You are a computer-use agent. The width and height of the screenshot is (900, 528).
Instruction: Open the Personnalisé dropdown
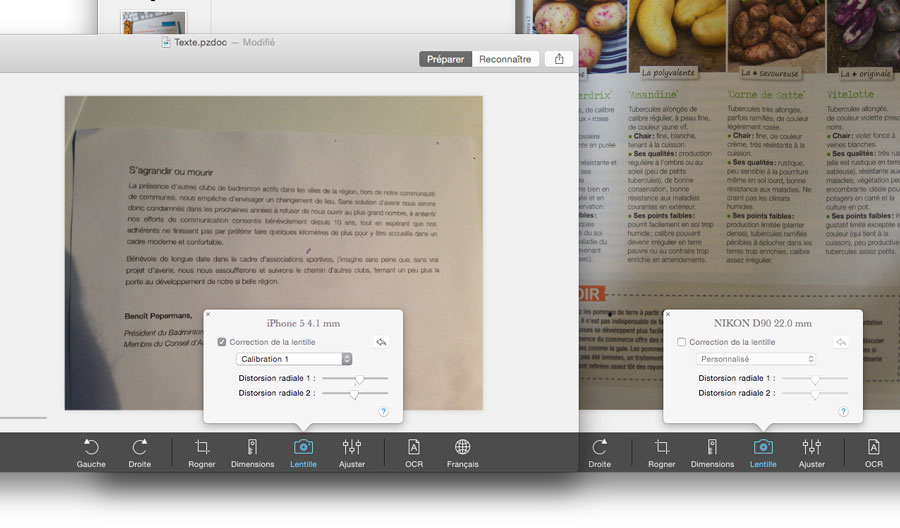(756, 359)
